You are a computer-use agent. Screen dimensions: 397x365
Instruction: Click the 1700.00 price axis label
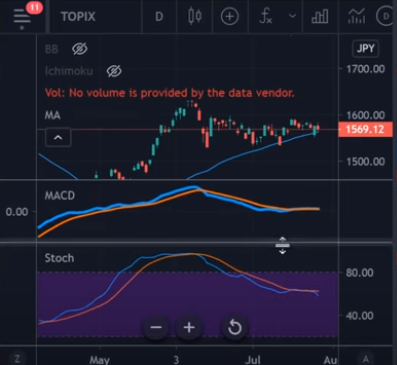tap(366, 69)
